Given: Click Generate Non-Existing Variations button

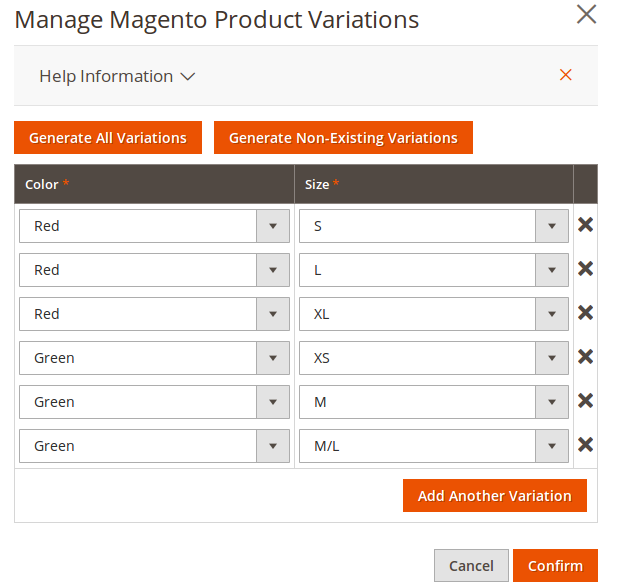Looking at the screenshot, I should (x=343, y=137).
